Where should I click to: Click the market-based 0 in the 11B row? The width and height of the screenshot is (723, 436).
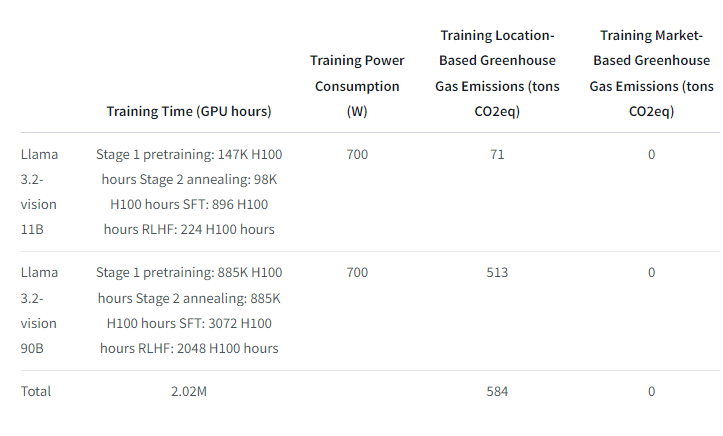coord(651,155)
